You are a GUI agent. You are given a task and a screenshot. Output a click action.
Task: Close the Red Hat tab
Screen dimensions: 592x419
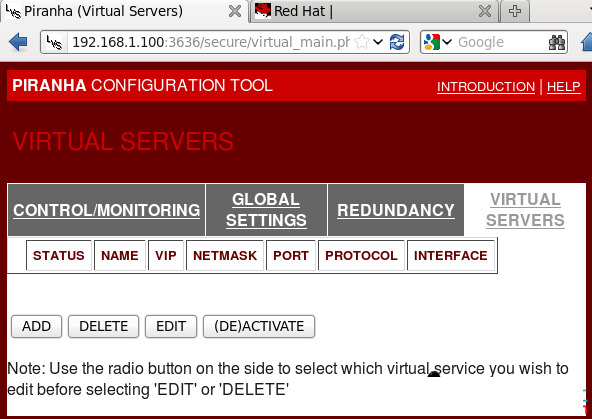point(485,11)
